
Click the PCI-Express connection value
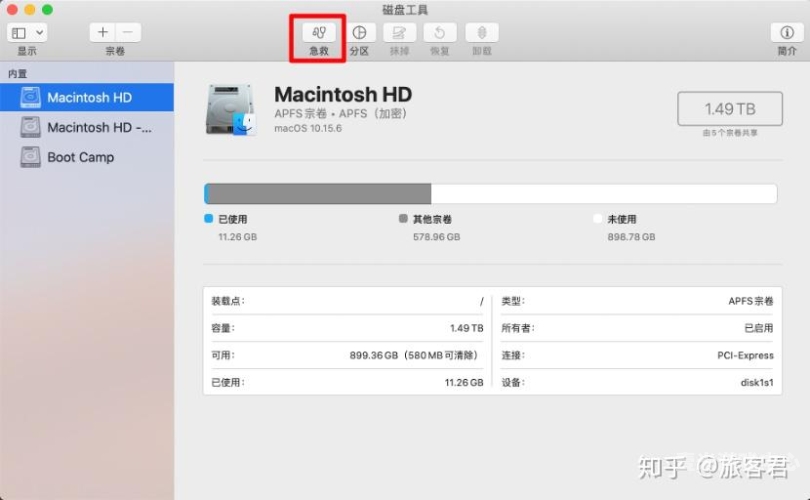[745, 355]
